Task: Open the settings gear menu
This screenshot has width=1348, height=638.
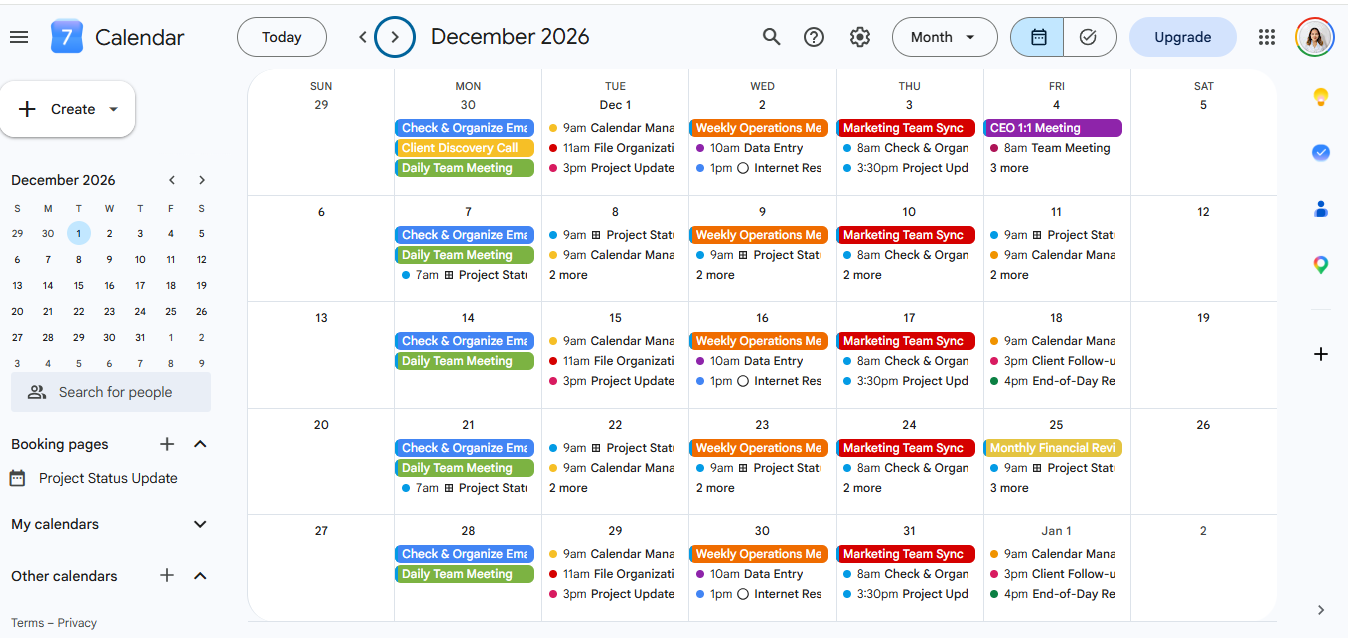Action: 860,37
